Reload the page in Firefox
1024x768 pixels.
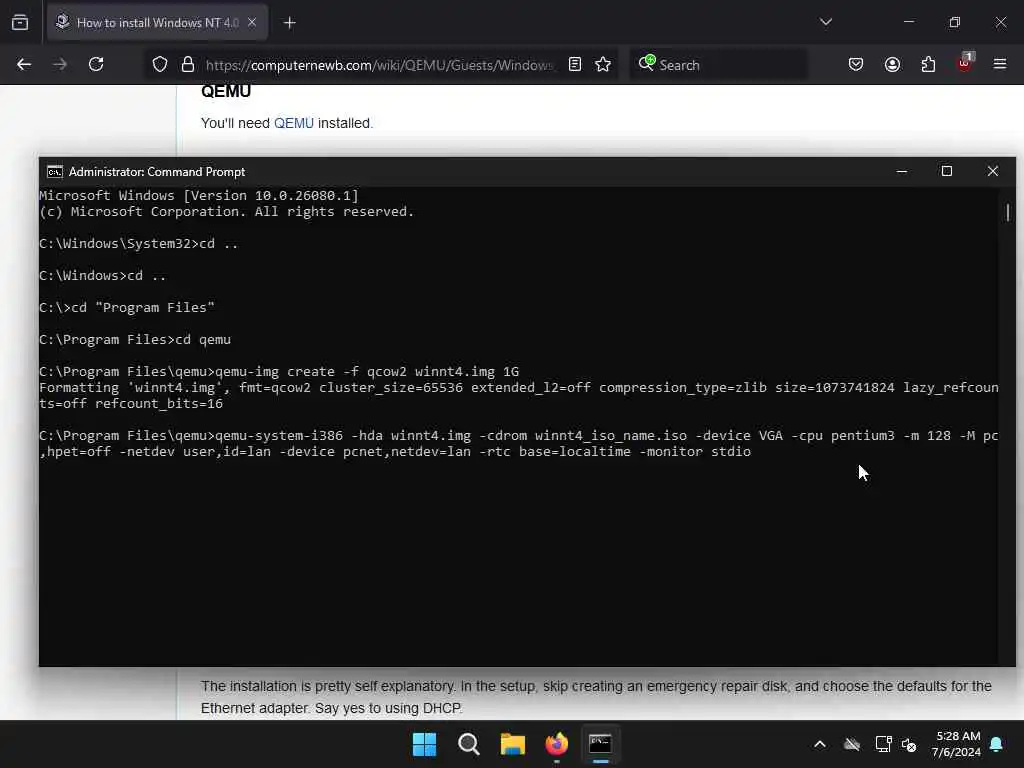coord(96,64)
